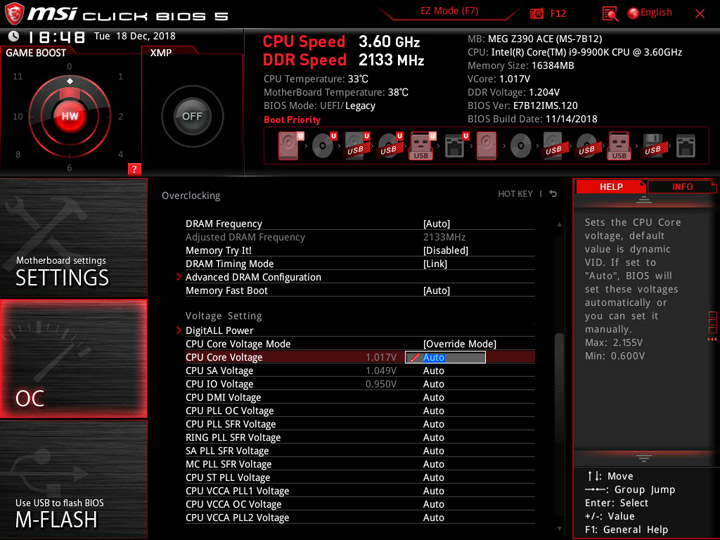Screen dimensions: 720x540
Task: Edit the CPU DMI Voltage Auto value
Action: tap(433, 397)
